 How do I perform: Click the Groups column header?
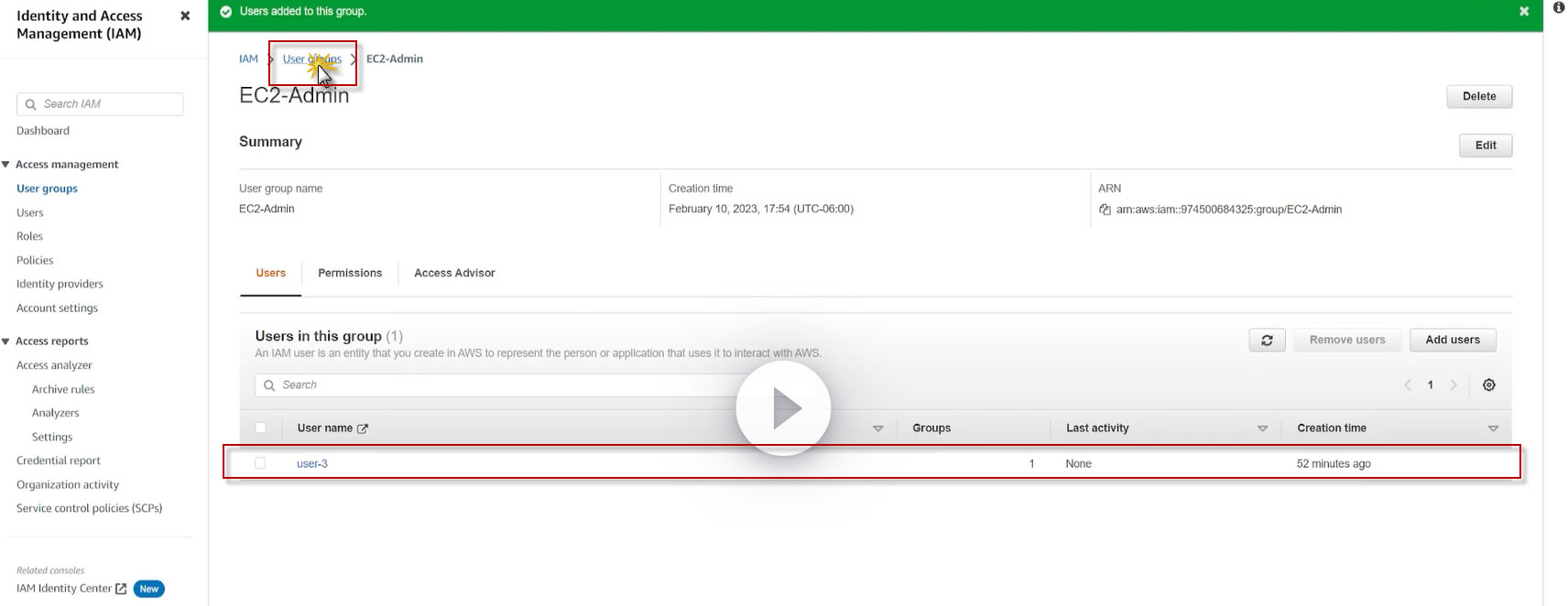[931, 428]
